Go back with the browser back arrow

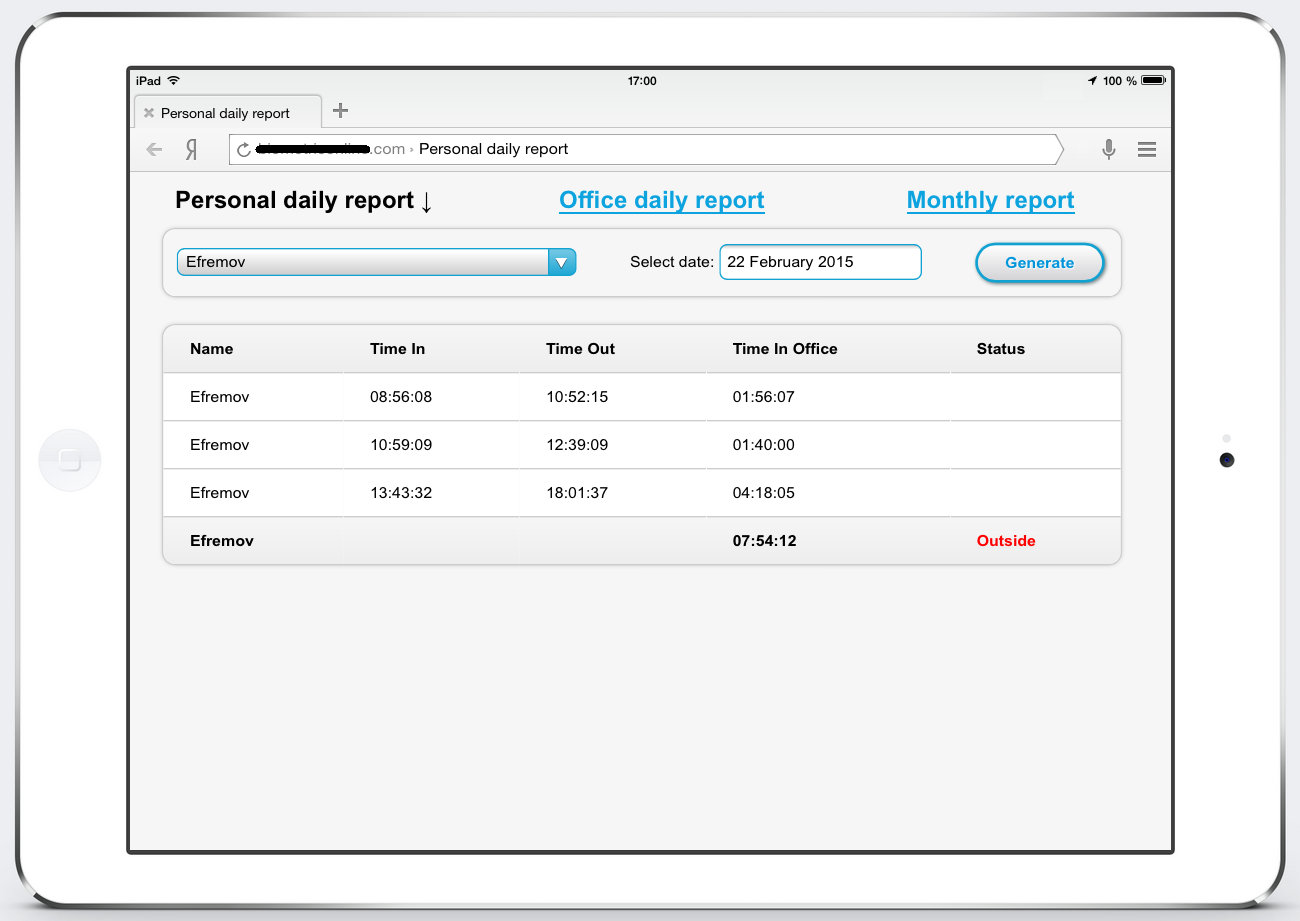click(154, 149)
